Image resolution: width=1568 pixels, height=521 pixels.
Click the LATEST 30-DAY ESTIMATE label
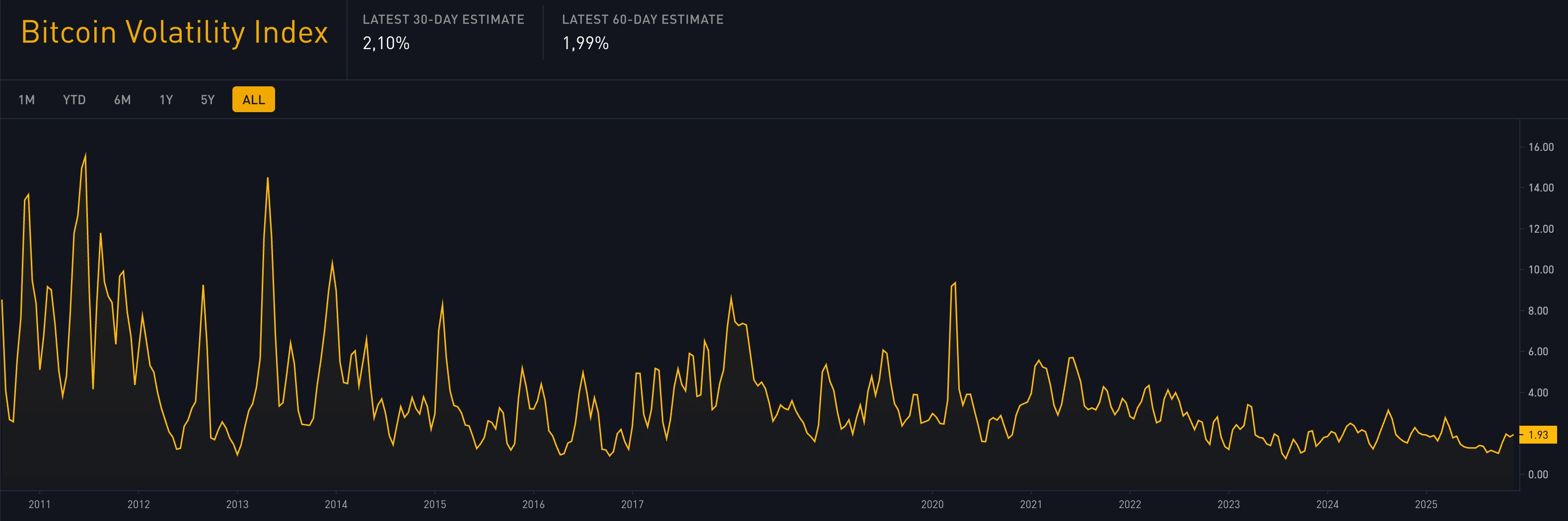click(443, 19)
